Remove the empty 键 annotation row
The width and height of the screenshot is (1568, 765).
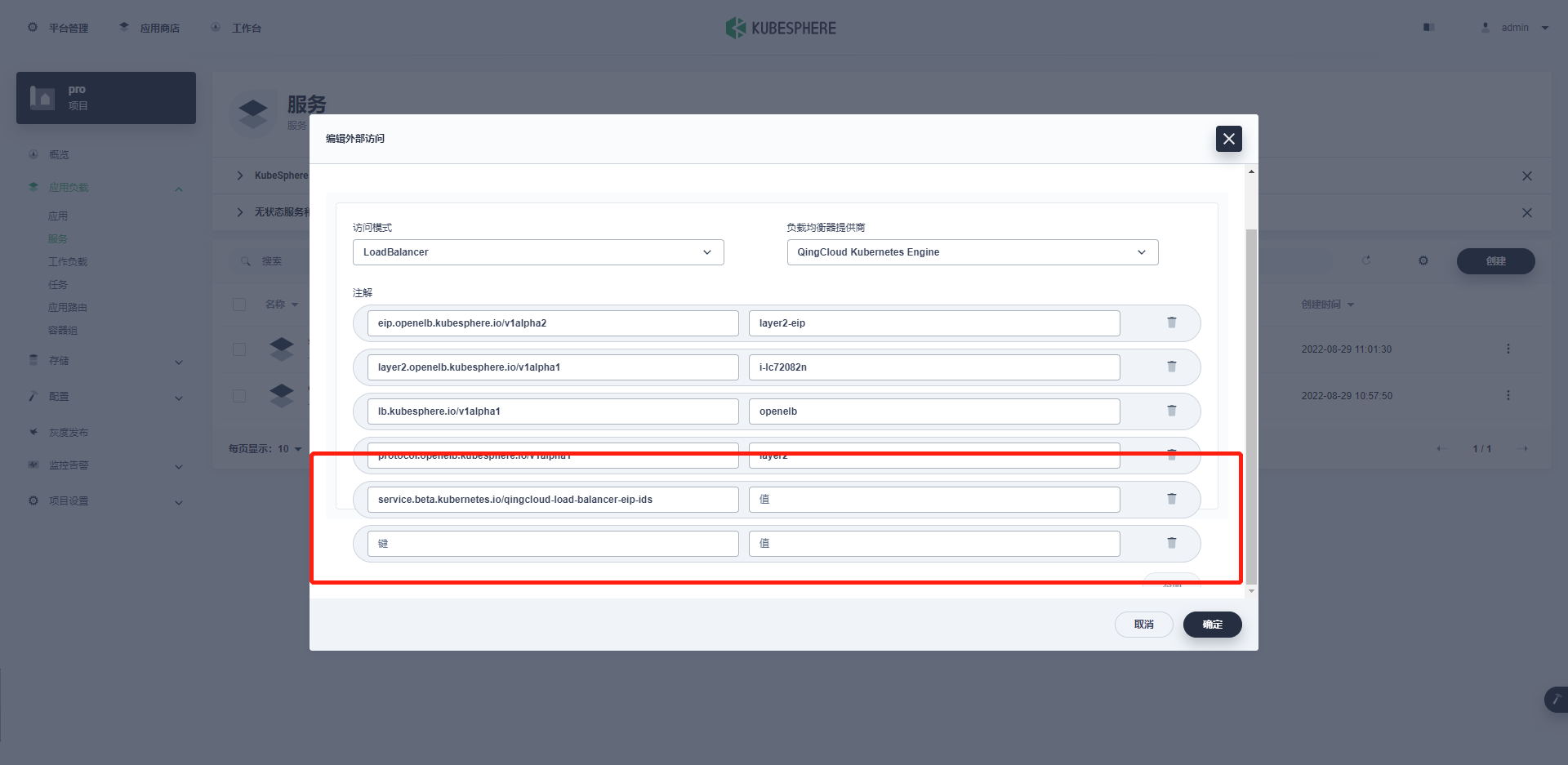(1172, 543)
